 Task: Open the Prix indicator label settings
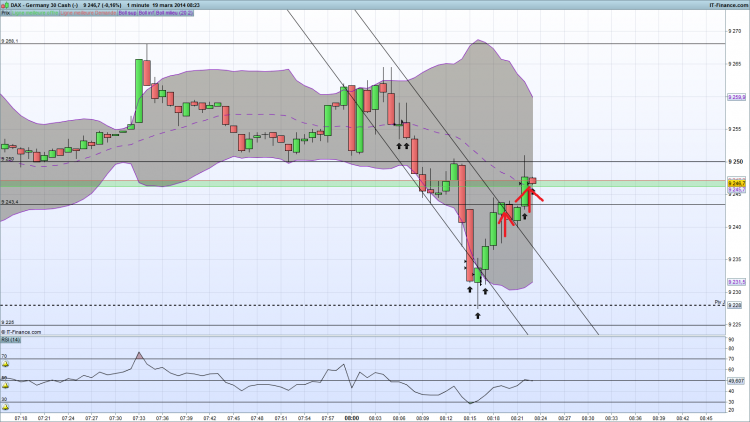[5, 13]
